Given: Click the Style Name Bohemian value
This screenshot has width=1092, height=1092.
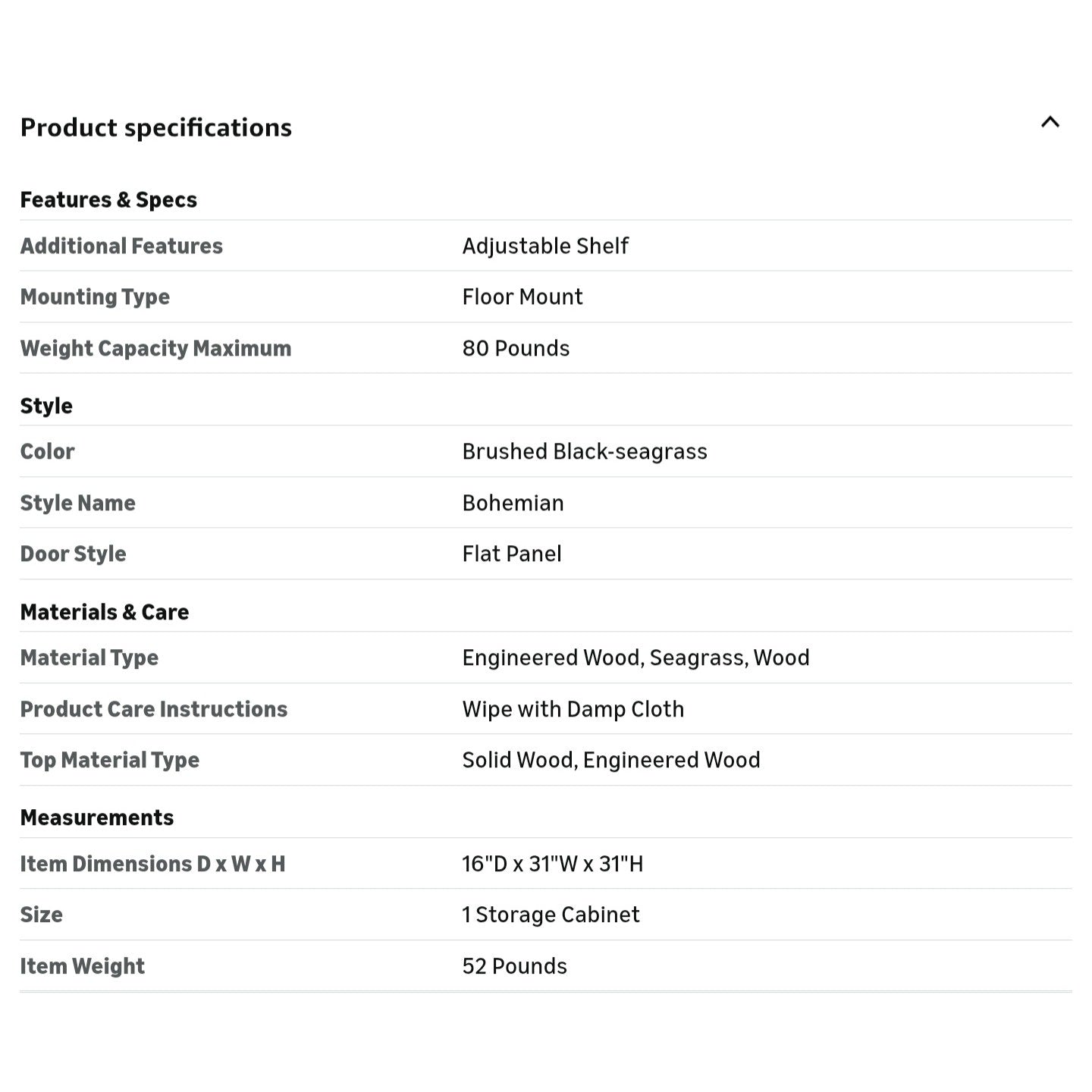Looking at the screenshot, I should (513, 503).
